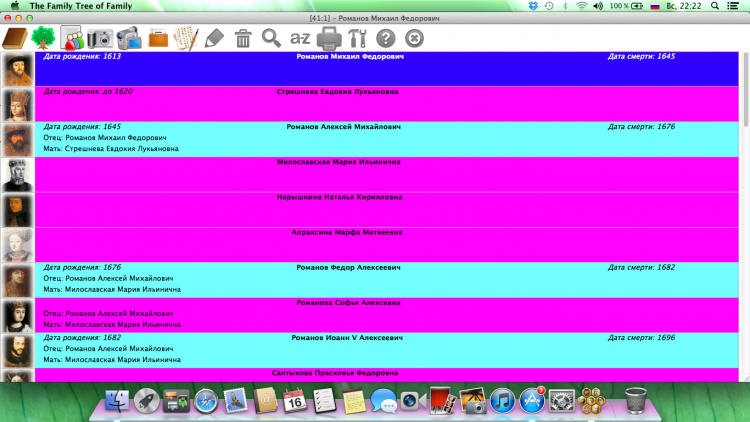This screenshot has width=750, height=422.
Task: Open the Apple menu
Action: pyautogui.click(x=15, y=6)
